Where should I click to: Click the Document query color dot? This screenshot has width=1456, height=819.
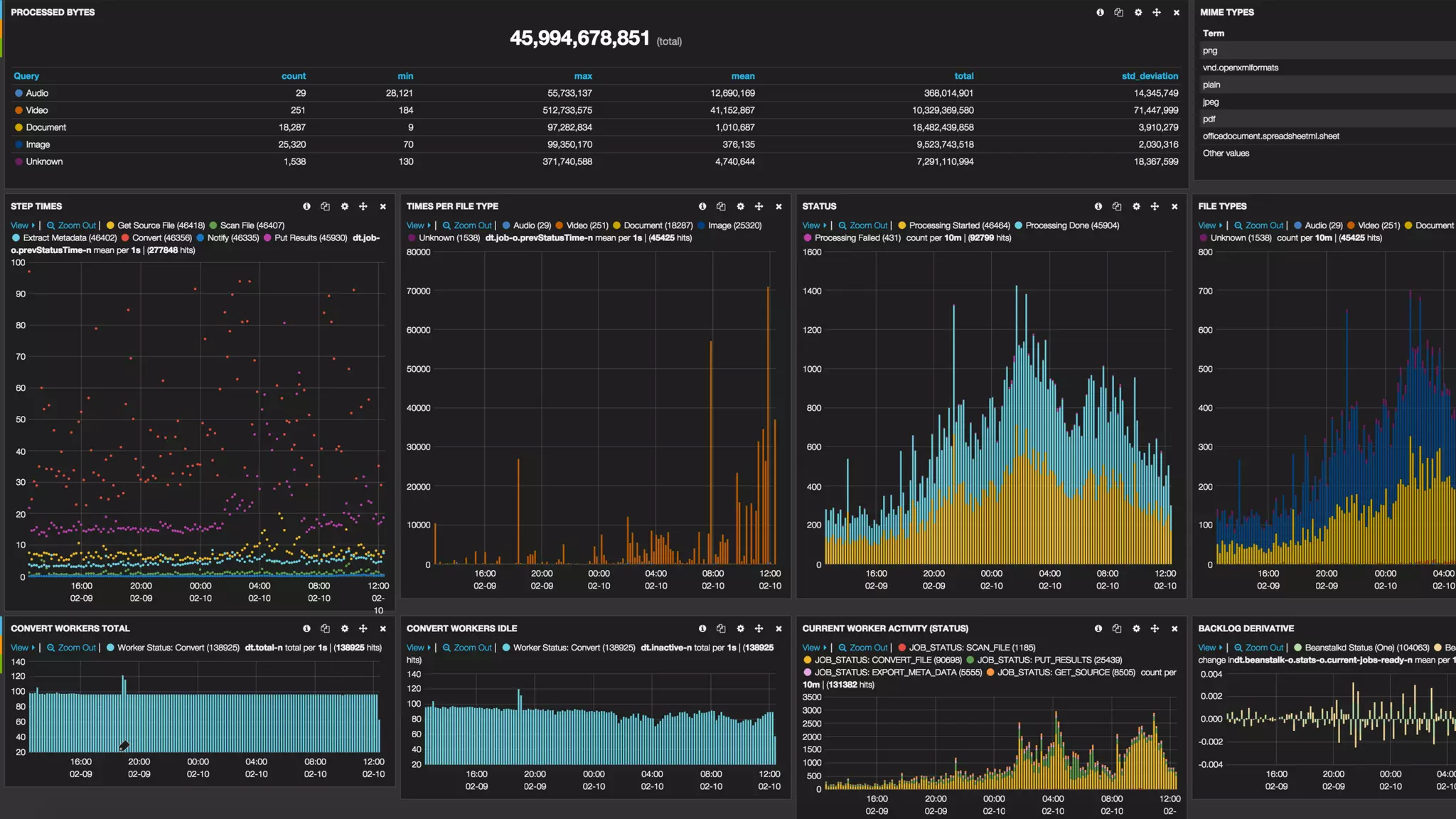[x=19, y=127]
